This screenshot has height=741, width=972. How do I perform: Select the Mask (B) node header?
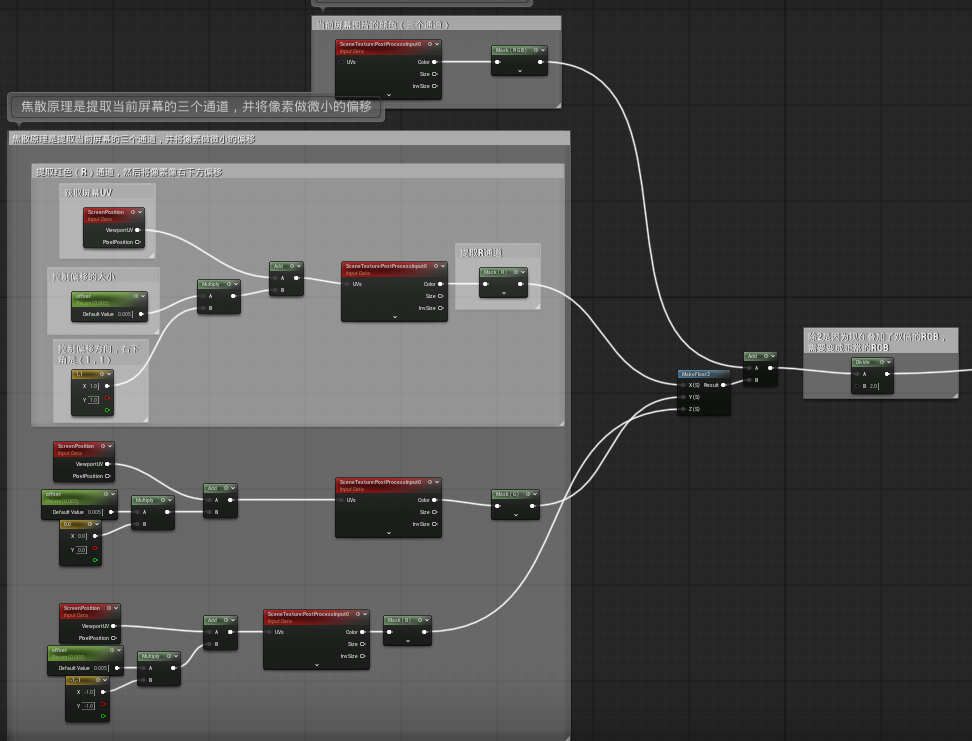point(400,620)
